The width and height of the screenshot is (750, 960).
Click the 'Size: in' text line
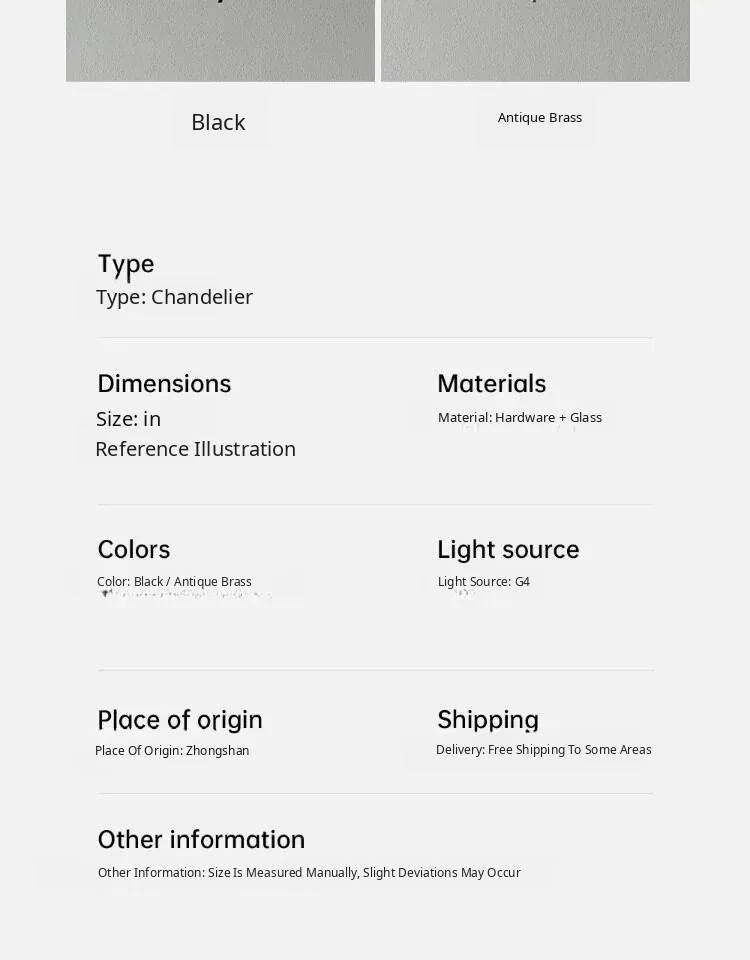[128, 419]
